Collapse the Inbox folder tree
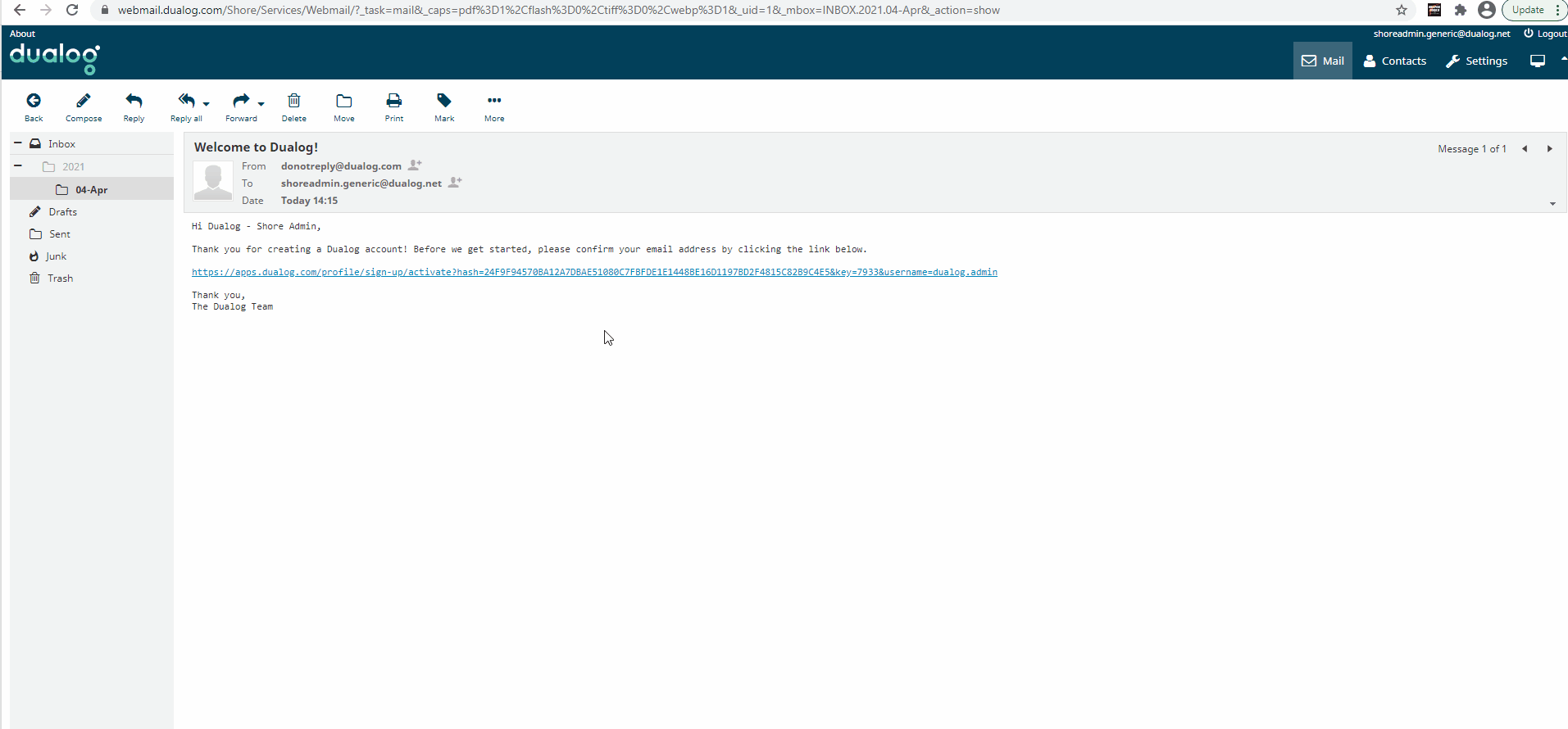The image size is (1568, 729). tap(17, 143)
